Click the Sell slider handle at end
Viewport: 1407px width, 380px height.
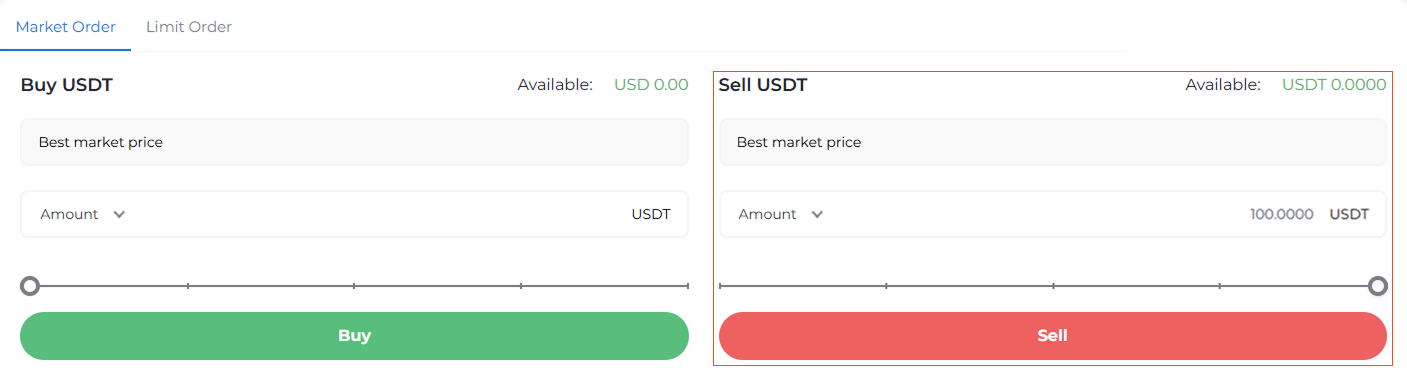coord(1378,287)
